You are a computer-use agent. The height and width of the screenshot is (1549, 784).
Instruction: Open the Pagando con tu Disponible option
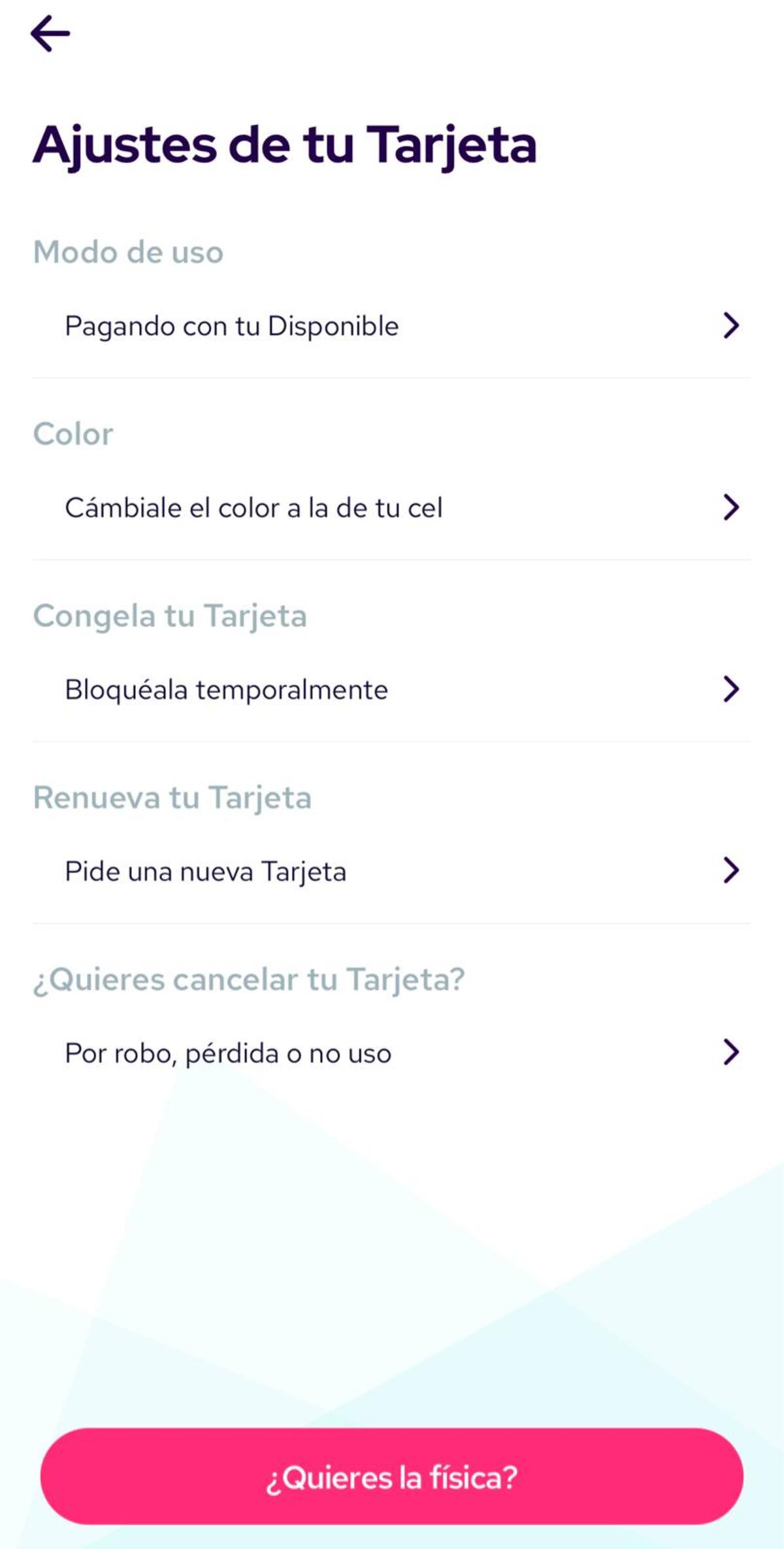coord(232,326)
